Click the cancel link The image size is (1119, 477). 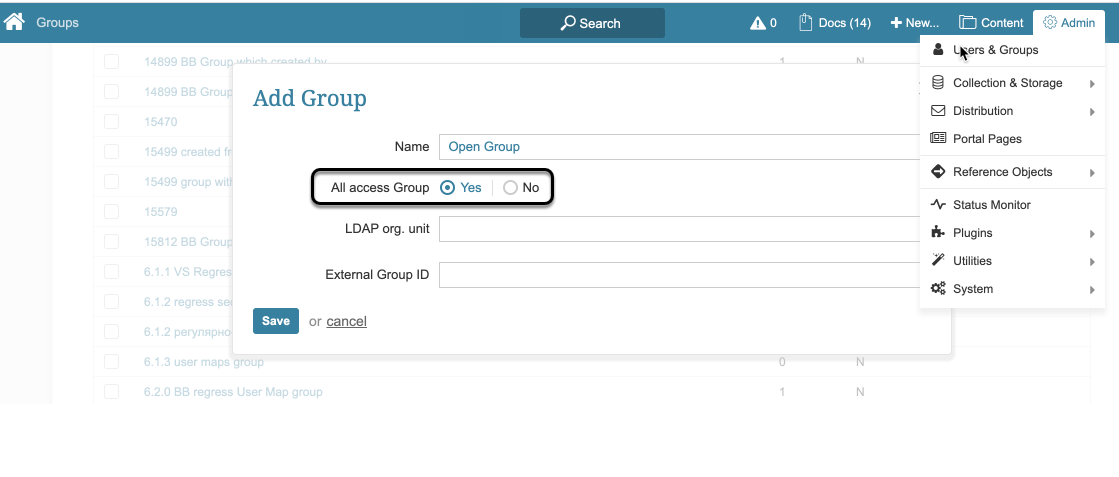pos(346,322)
